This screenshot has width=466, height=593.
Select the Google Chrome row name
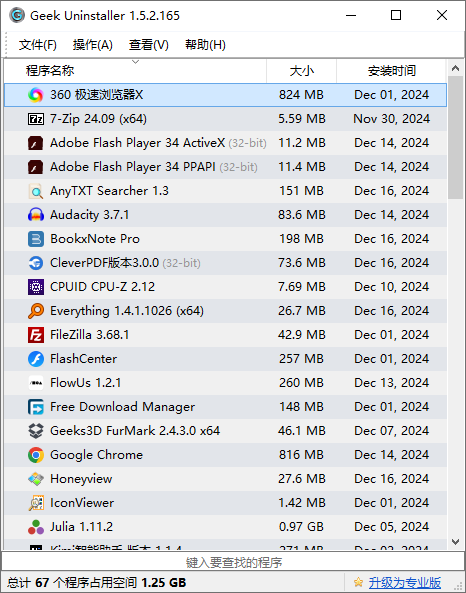click(96, 455)
